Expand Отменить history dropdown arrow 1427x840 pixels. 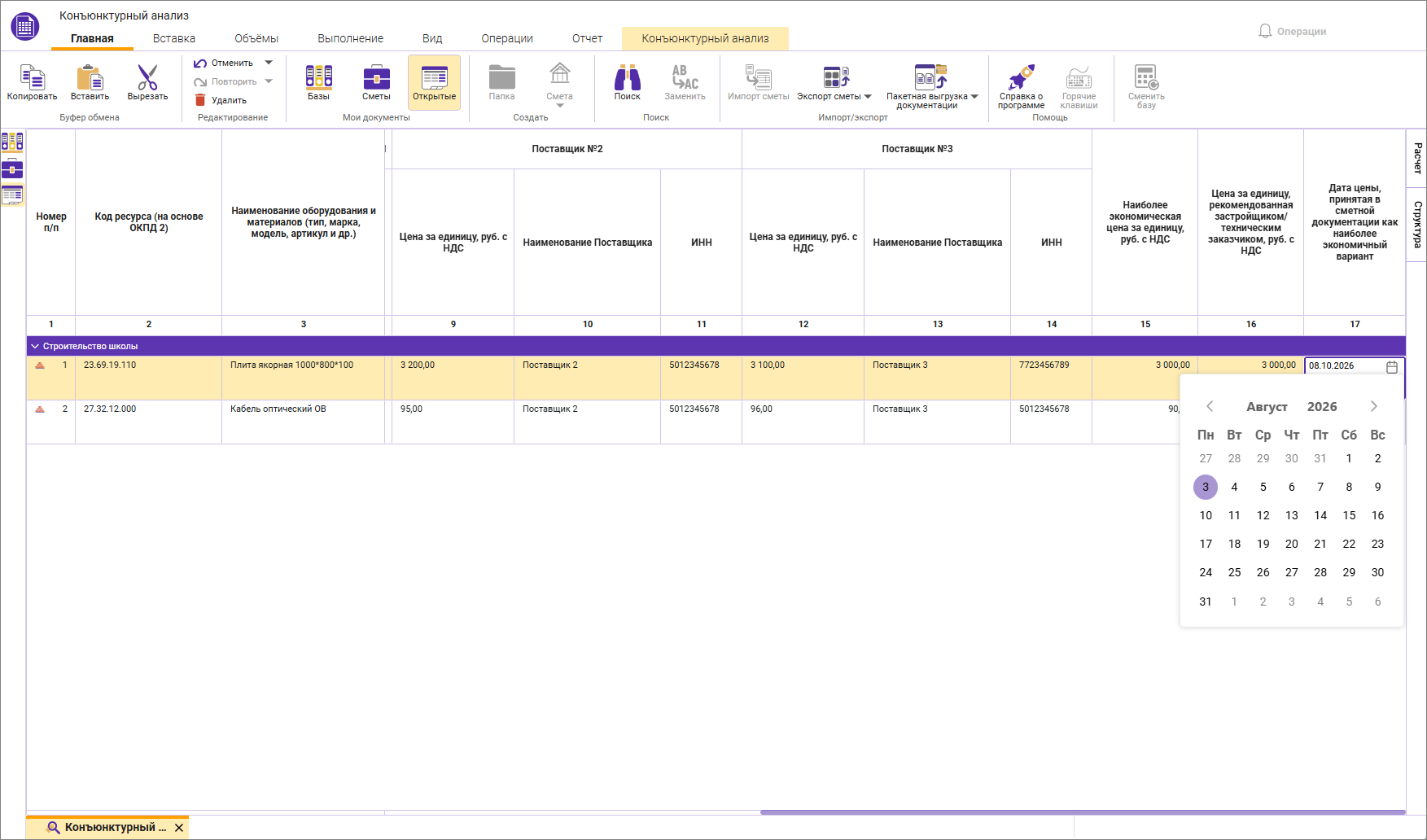point(269,63)
